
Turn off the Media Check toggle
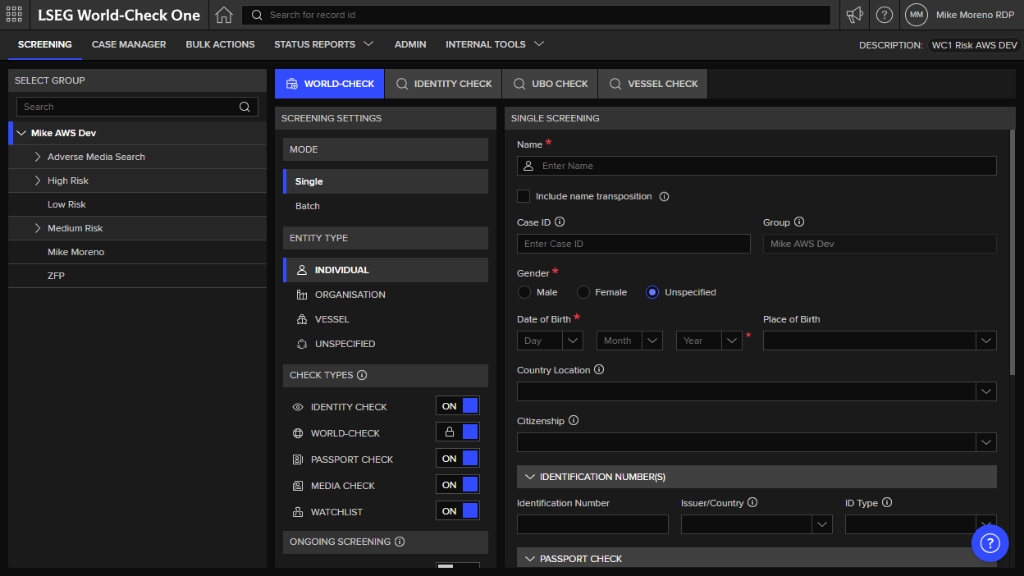pos(458,485)
